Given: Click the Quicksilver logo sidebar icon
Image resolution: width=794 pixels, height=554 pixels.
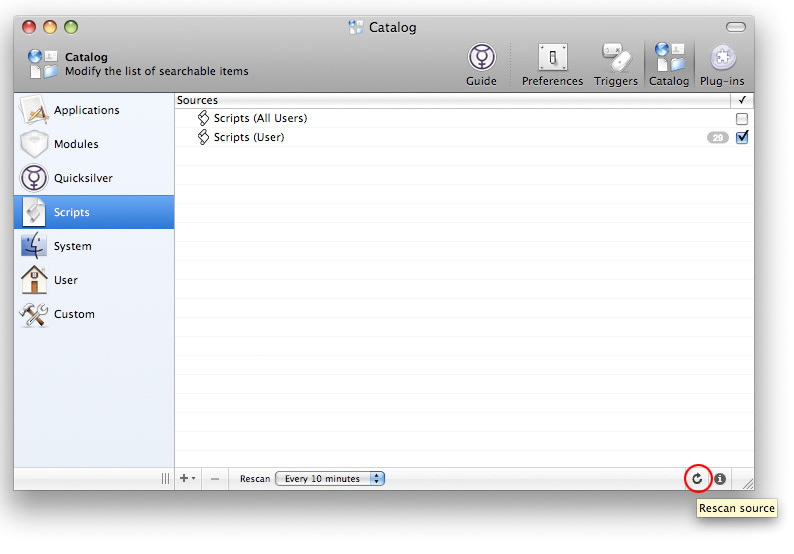Looking at the screenshot, I should [x=34, y=178].
